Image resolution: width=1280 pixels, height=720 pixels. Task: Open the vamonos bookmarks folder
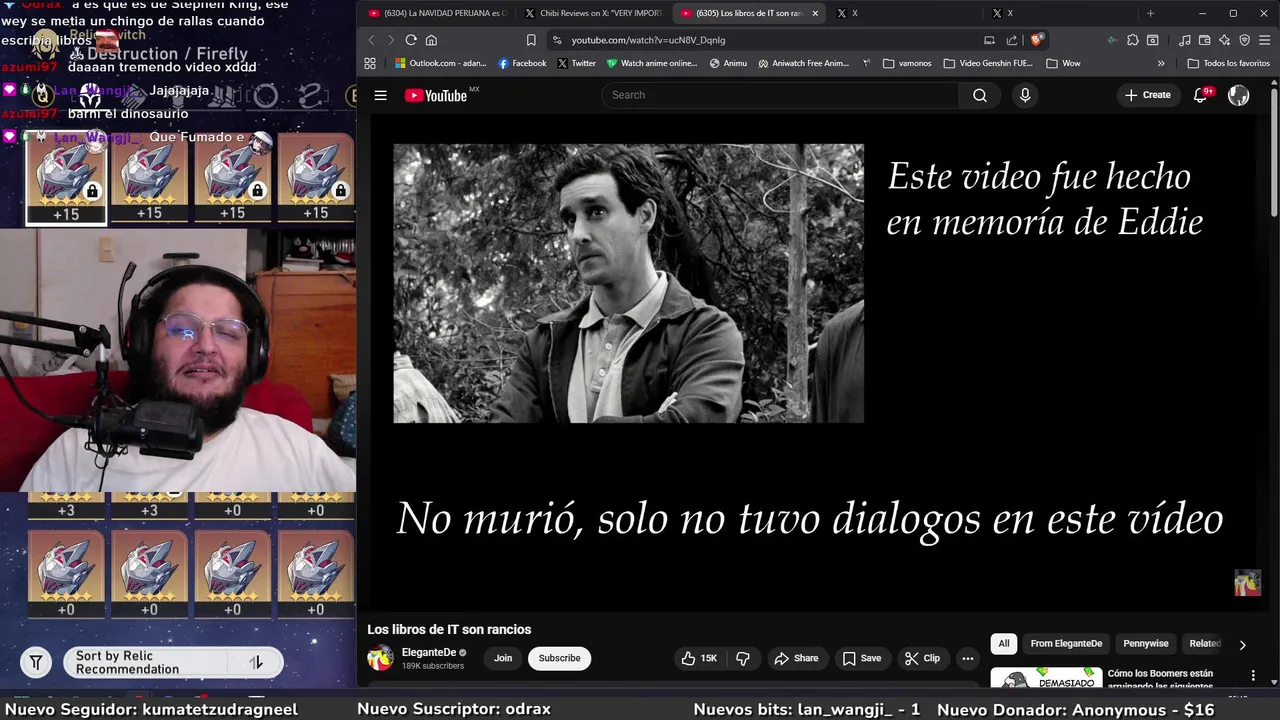coord(907,63)
